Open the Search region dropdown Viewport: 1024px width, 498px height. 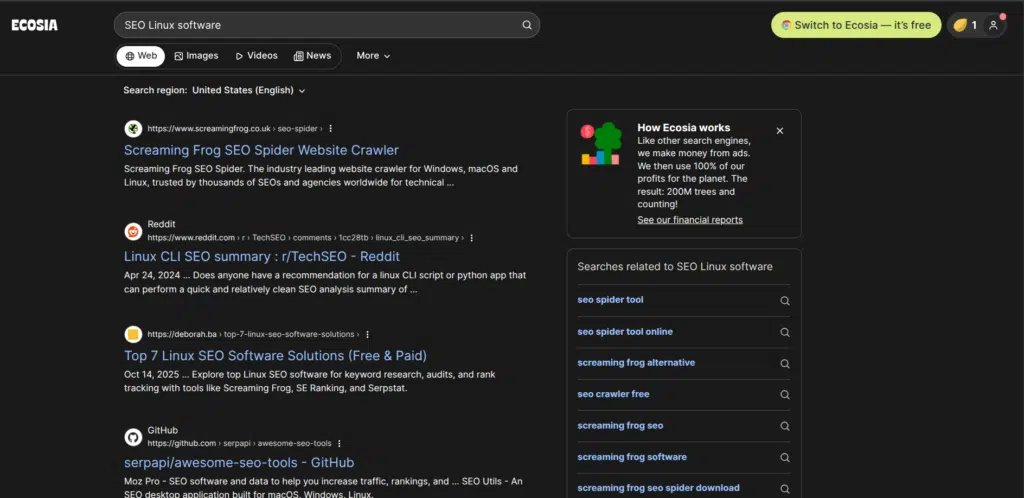click(x=249, y=91)
